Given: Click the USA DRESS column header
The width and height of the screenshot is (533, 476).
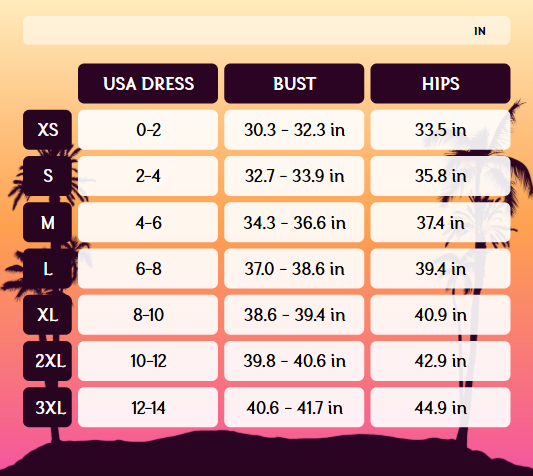Looking at the screenshot, I should (x=148, y=83).
